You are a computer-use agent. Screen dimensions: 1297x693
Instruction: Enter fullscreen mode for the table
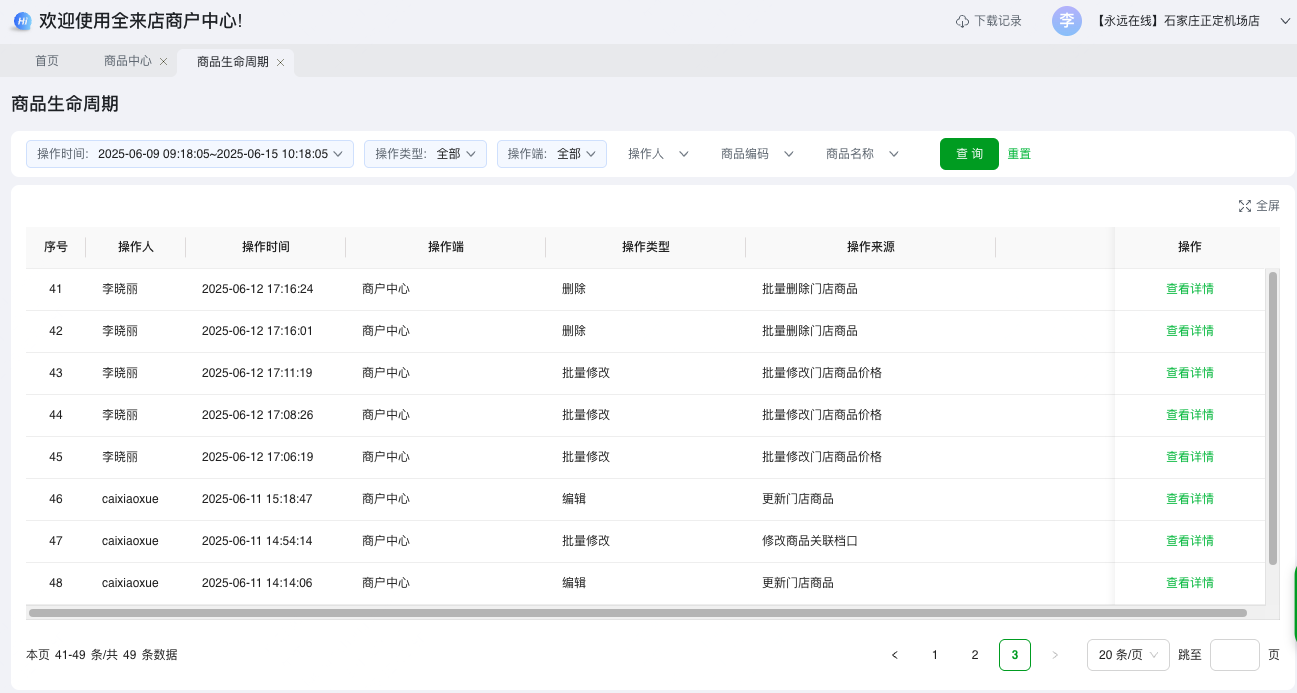[x=1259, y=206]
